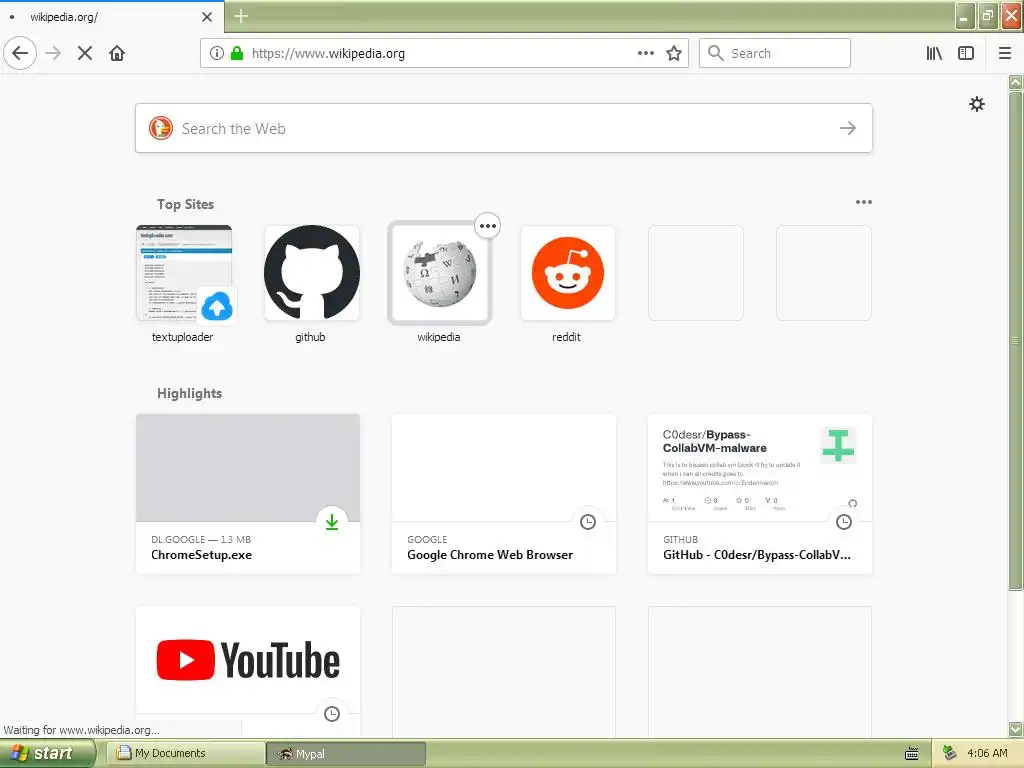Open the wikipedia top site tile

click(440, 273)
